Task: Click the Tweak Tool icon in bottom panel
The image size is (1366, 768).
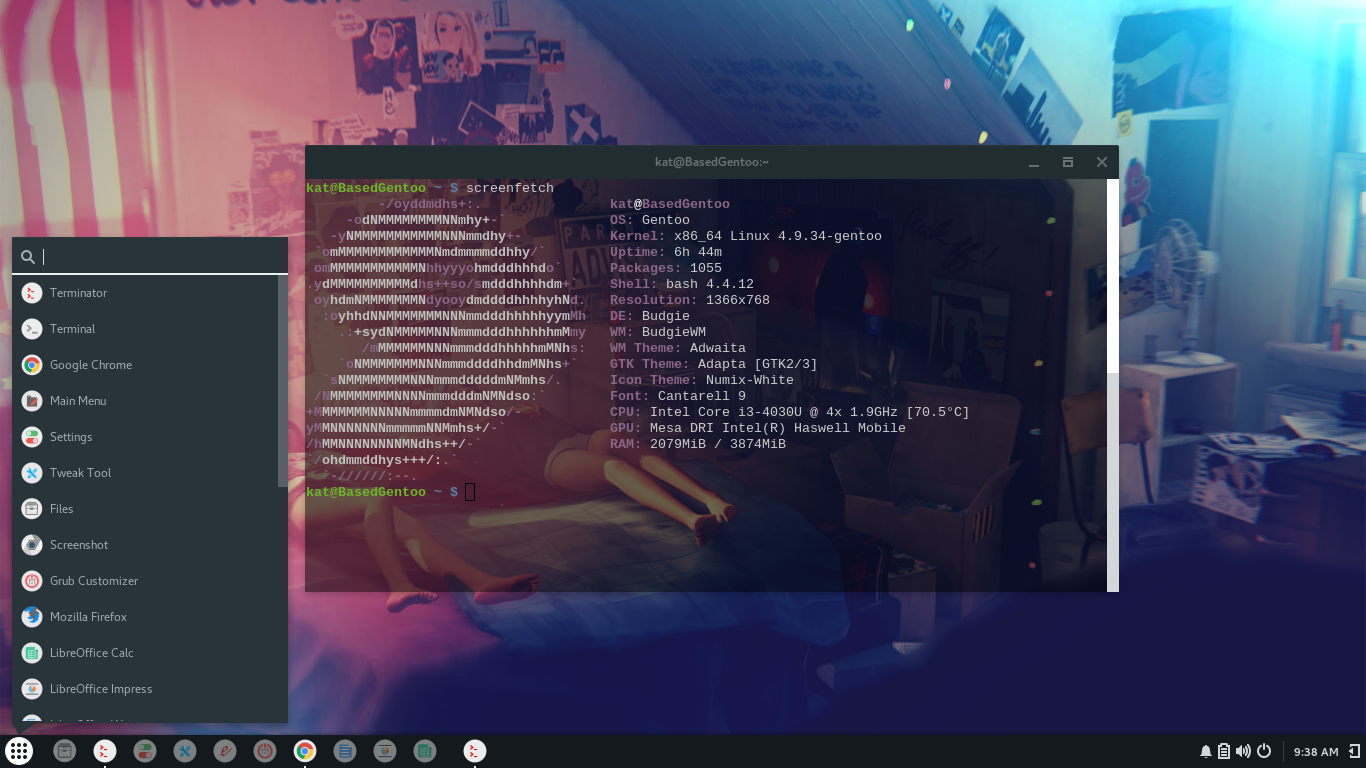Action: (x=185, y=751)
